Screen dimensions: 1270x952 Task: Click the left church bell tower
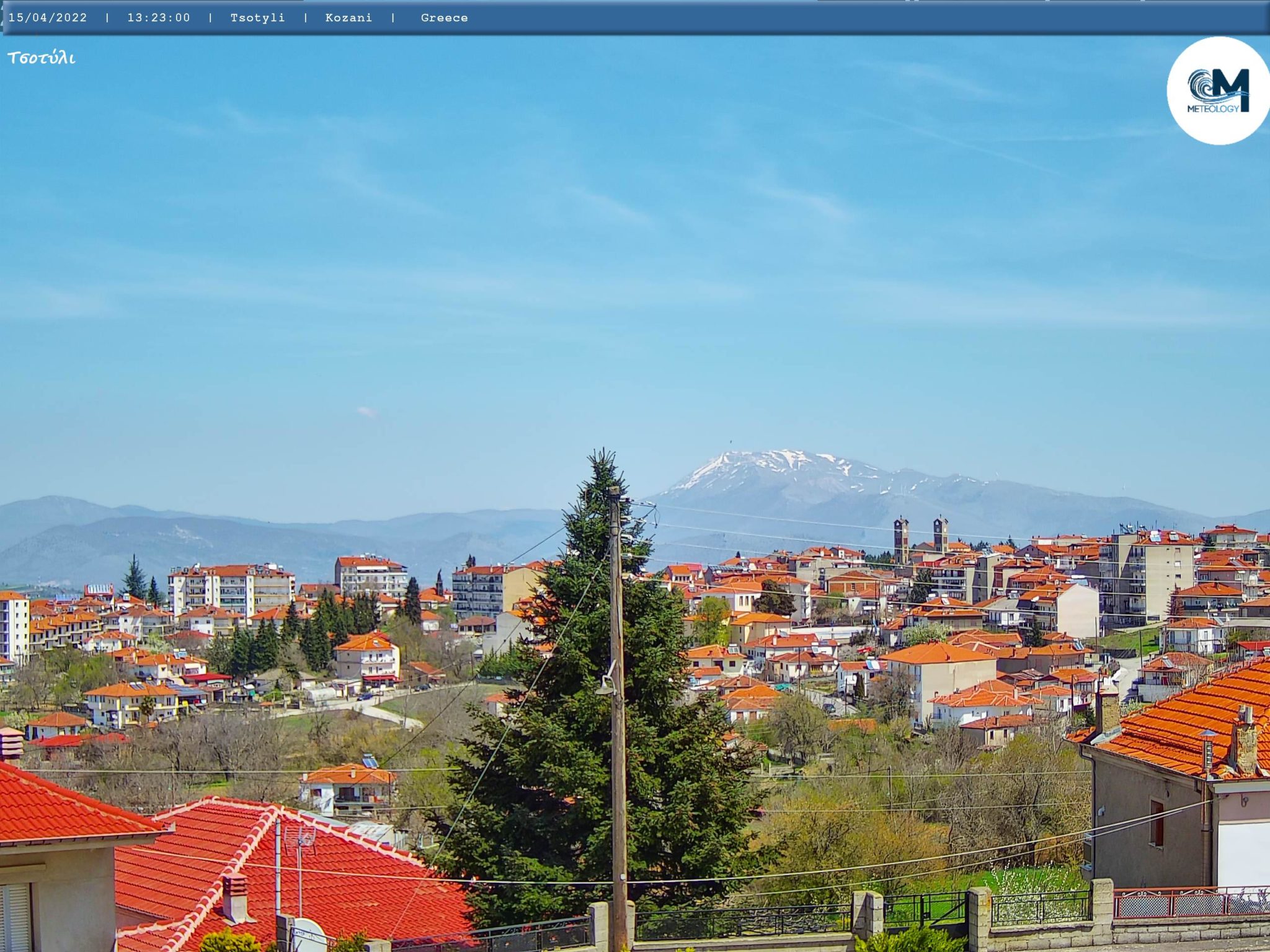pos(900,539)
